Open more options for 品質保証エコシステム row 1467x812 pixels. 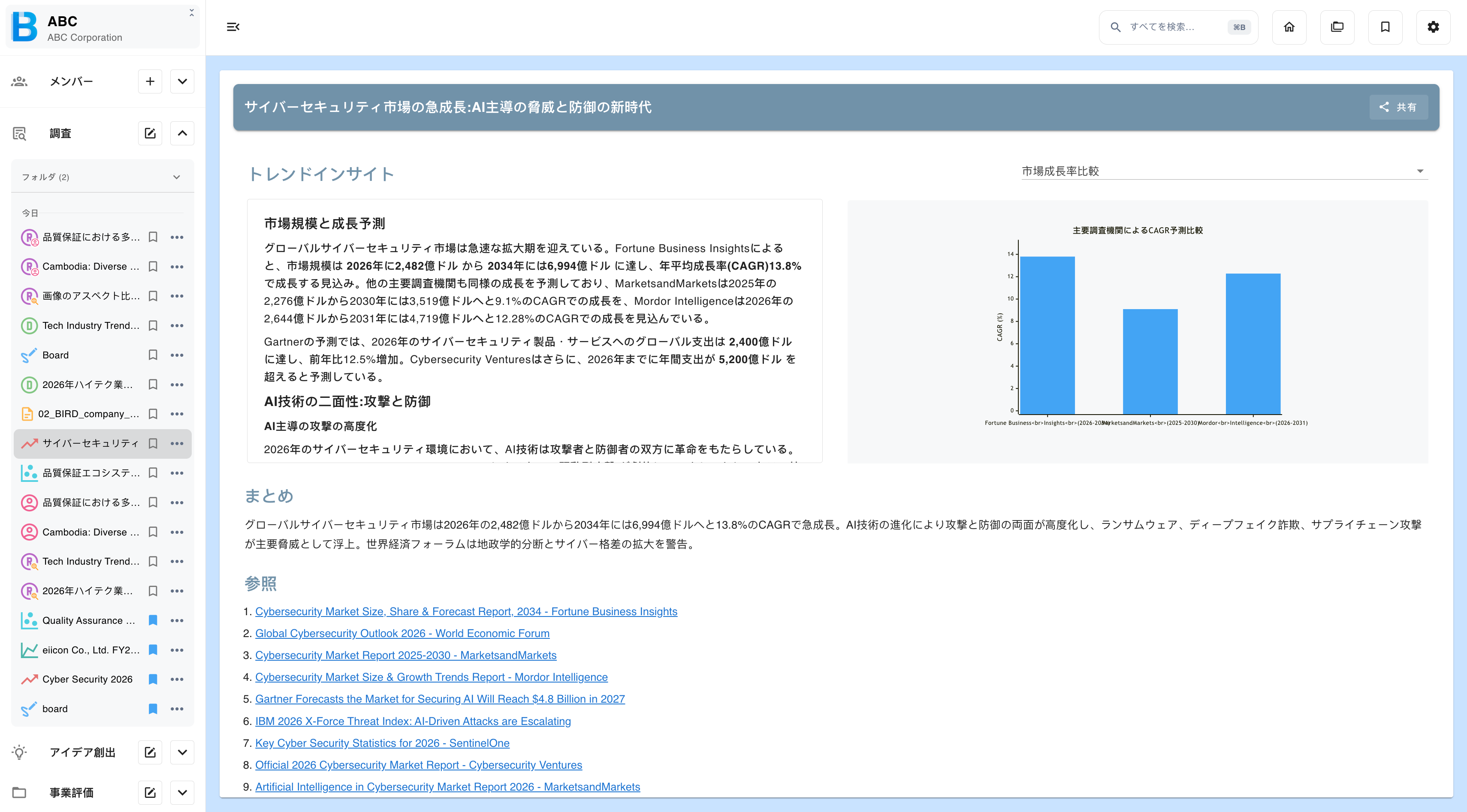pyautogui.click(x=177, y=473)
